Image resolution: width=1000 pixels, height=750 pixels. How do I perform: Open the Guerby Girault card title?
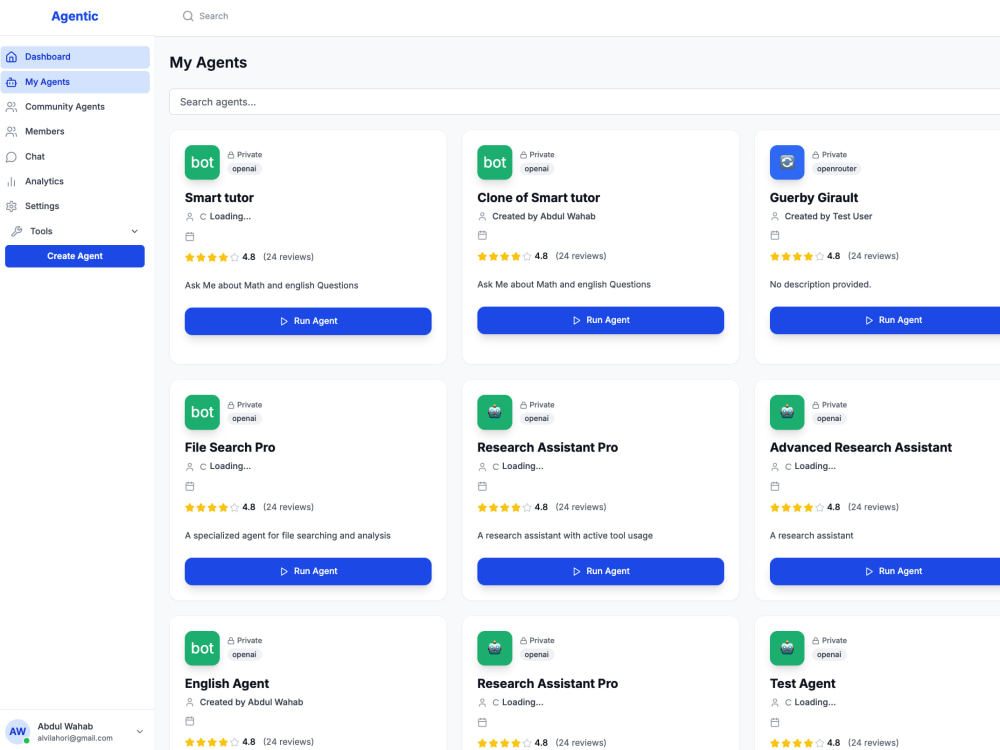point(814,198)
